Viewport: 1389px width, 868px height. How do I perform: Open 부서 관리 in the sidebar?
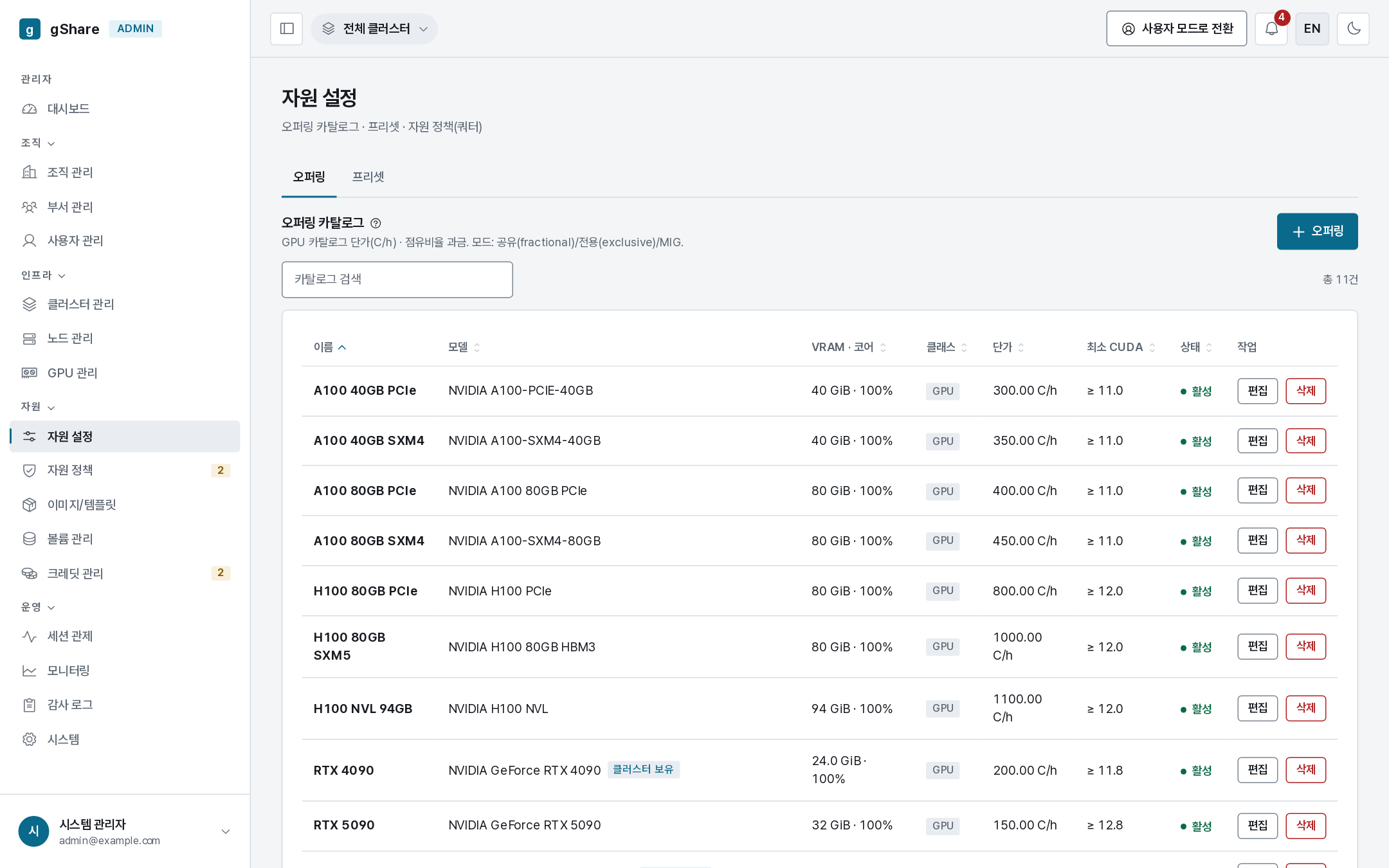(125, 207)
